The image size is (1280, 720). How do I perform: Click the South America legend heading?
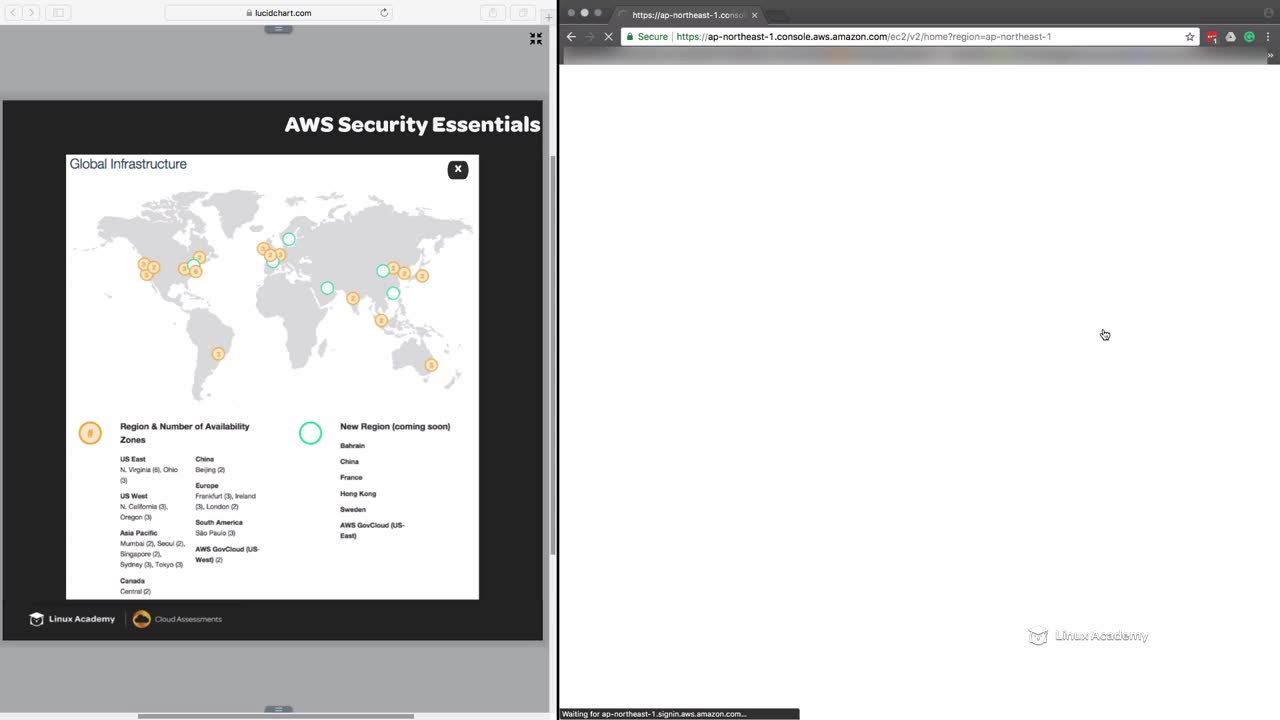219,522
